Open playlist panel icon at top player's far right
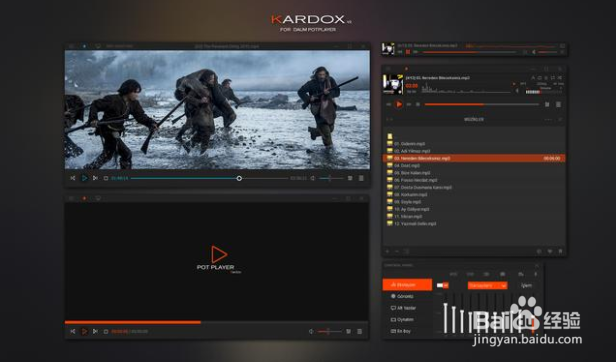 [x=361, y=178]
